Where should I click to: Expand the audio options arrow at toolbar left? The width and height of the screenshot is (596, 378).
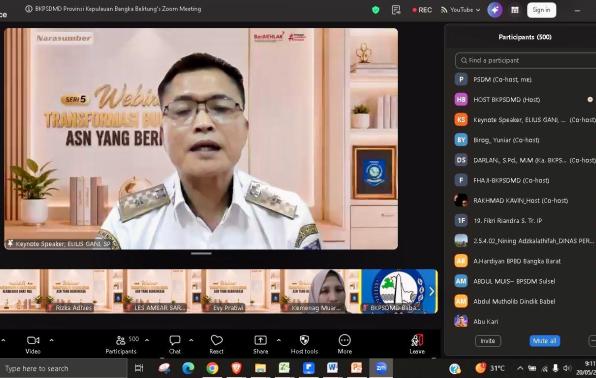pos(3,340)
